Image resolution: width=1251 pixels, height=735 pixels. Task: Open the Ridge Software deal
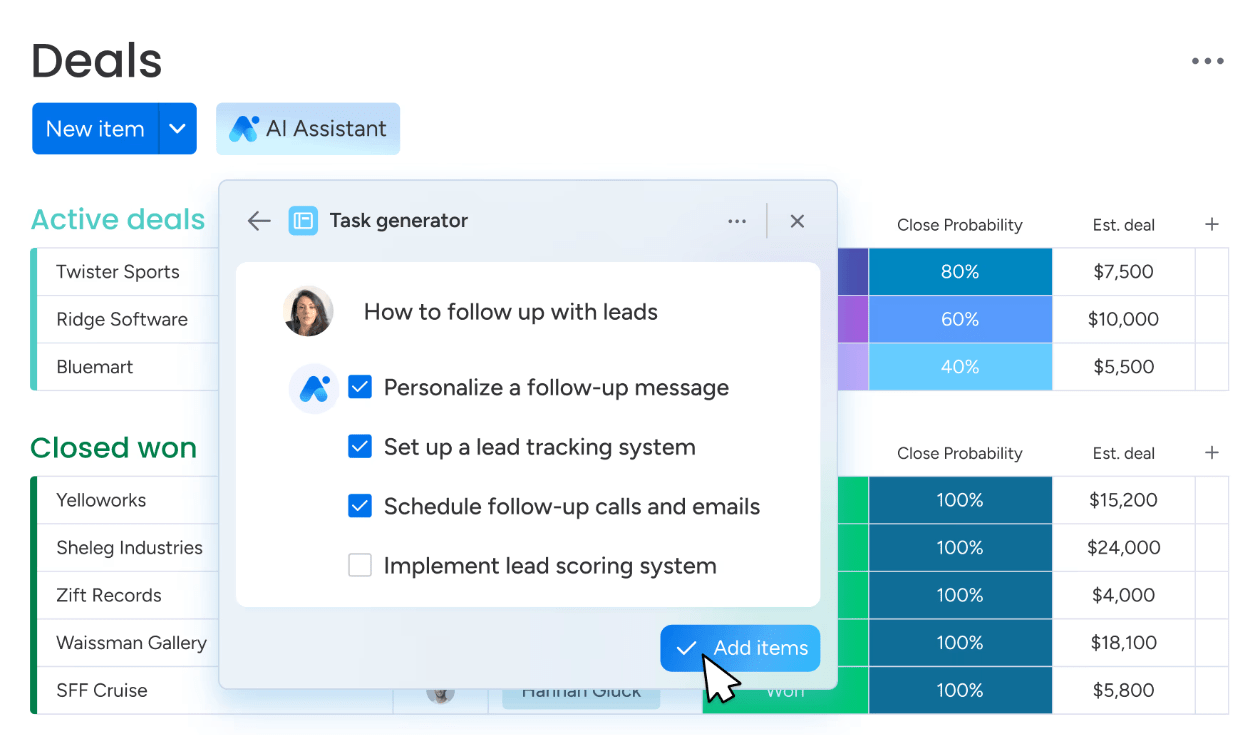(122, 320)
